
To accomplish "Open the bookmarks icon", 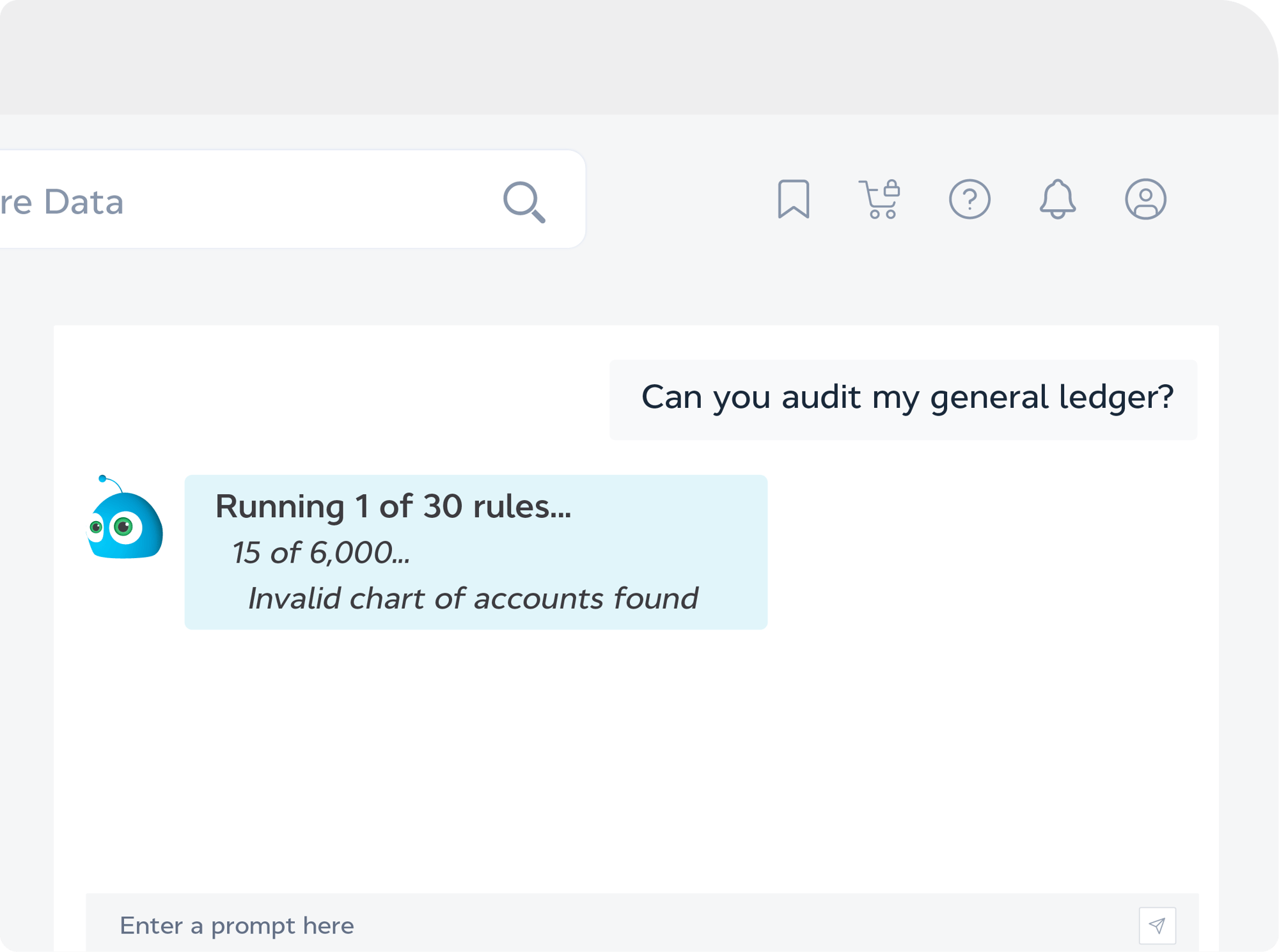I will 793,199.
